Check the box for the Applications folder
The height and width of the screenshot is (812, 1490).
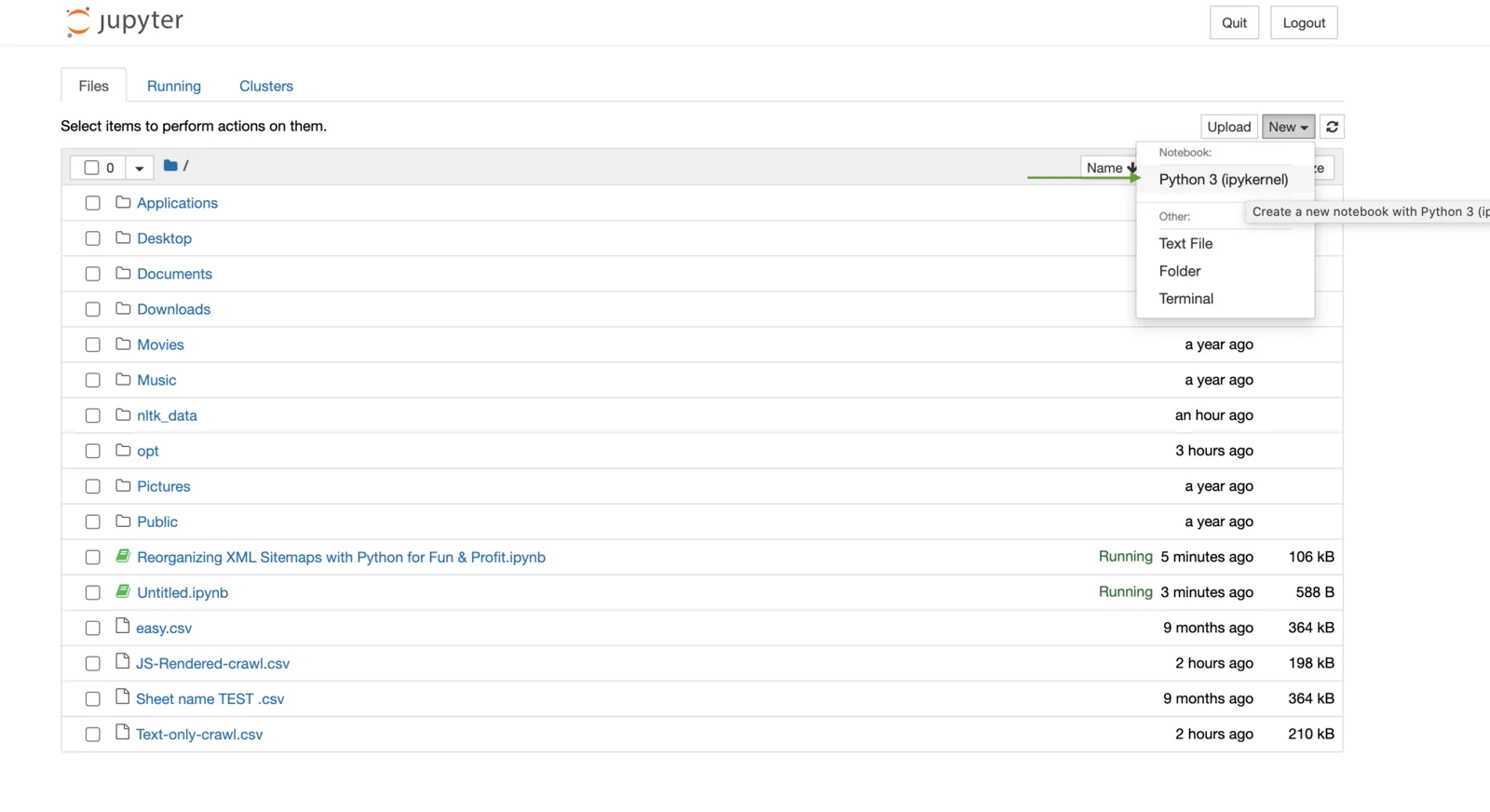(92, 203)
